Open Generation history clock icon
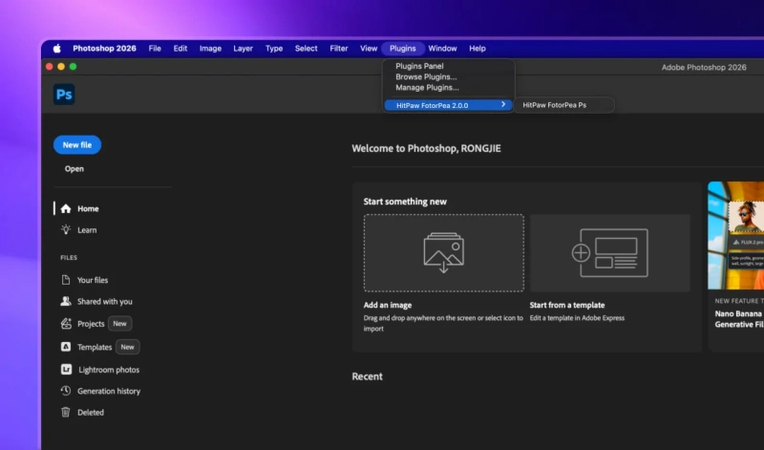Screen dimensions: 764x450 coord(66,391)
